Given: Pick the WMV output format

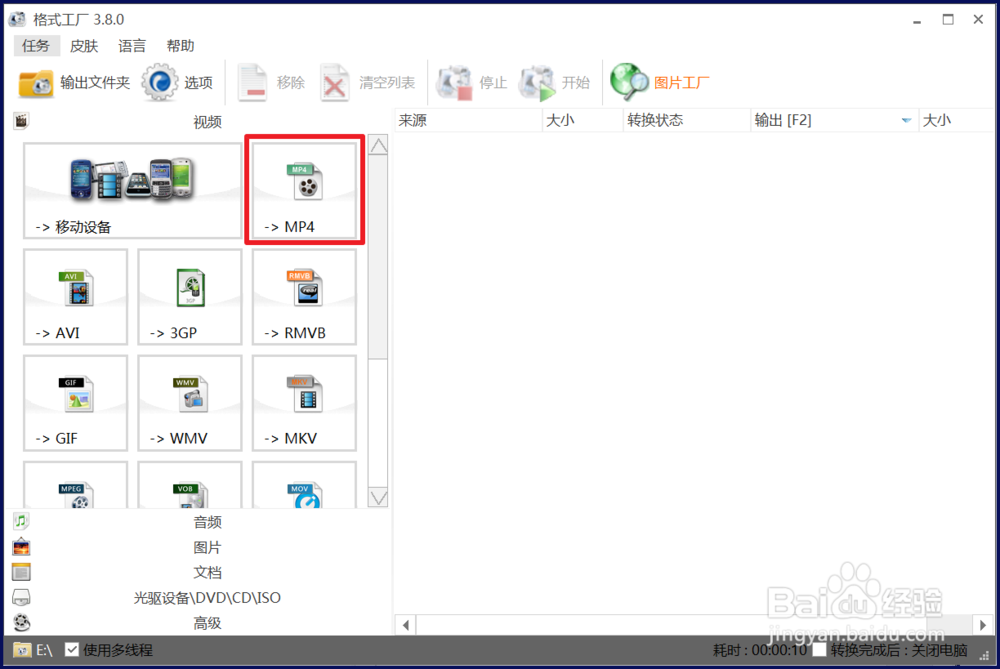Looking at the screenshot, I should (x=189, y=402).
